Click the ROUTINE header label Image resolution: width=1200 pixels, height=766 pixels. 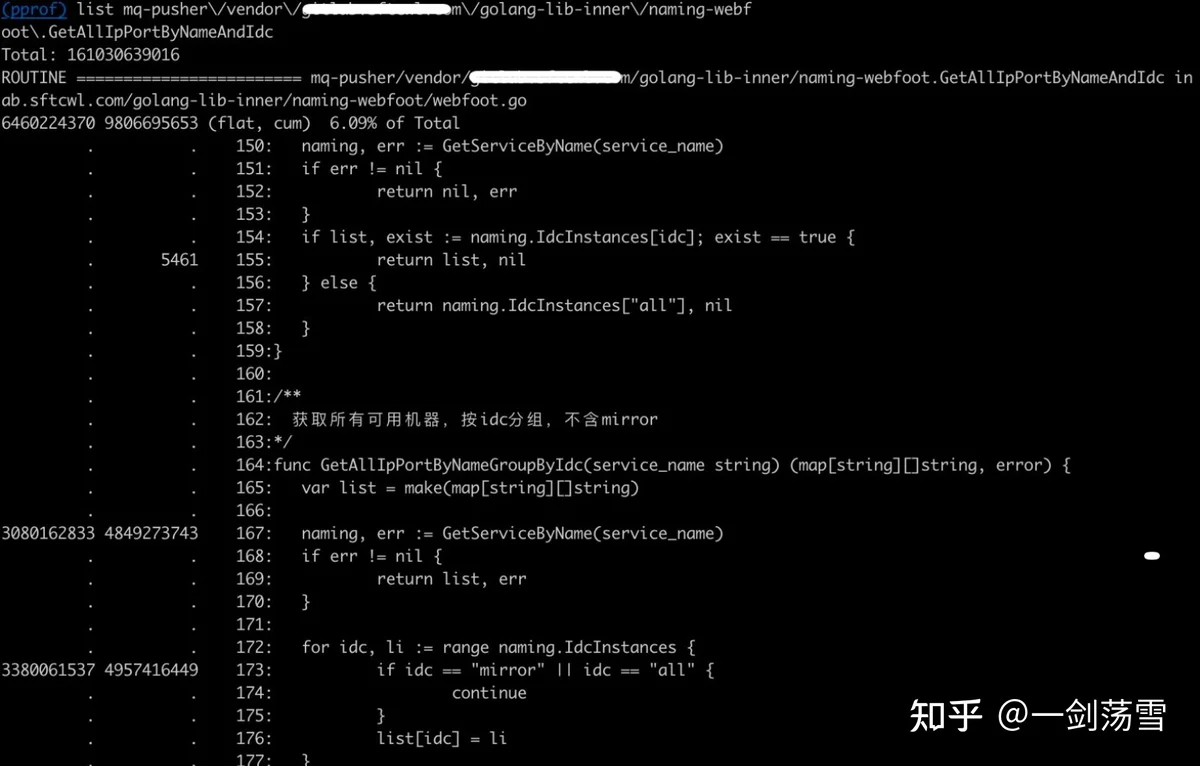34,78
